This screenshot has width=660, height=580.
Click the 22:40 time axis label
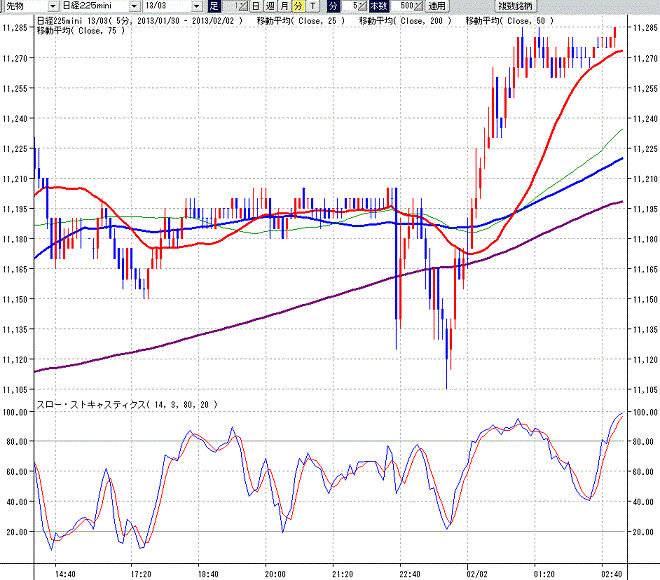point(410,574)
